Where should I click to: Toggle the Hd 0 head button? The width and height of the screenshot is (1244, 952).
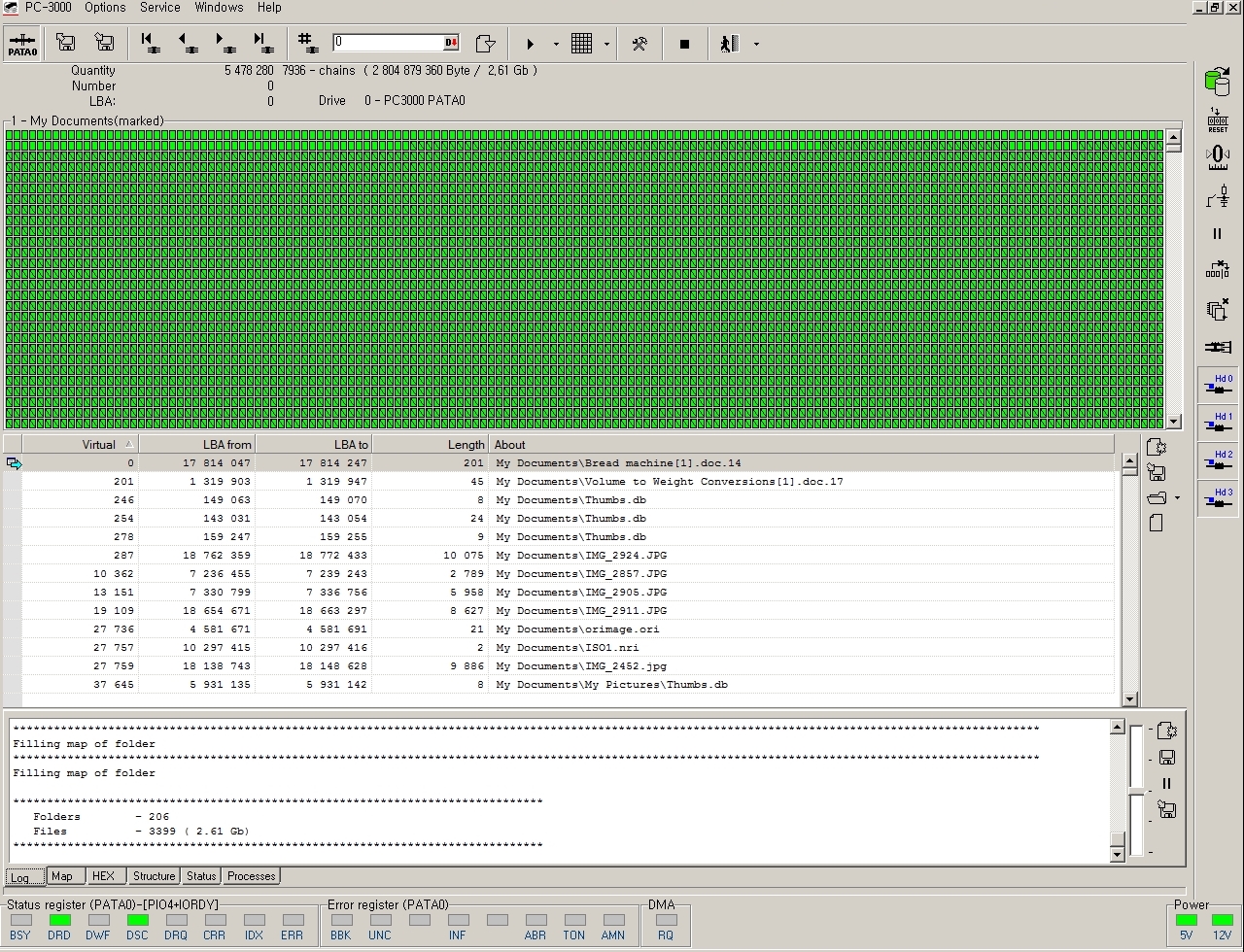tap(1217, 384)
